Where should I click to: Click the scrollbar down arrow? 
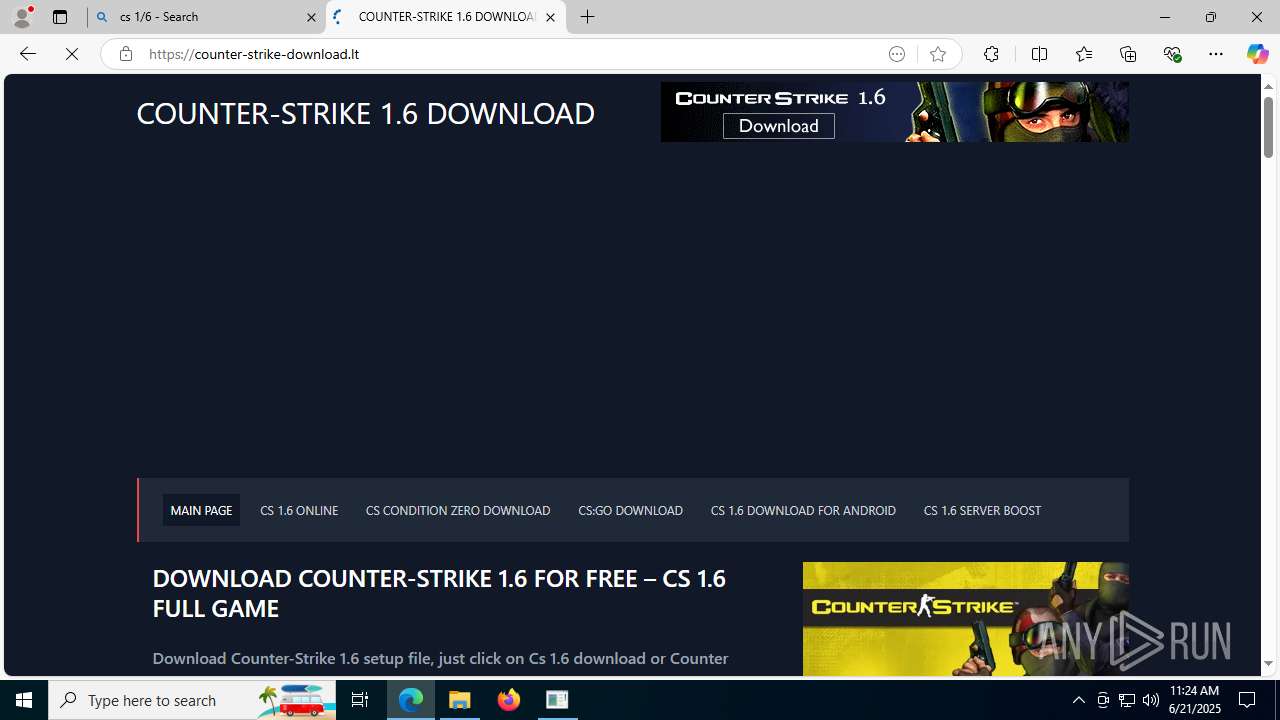(1268, 664)
